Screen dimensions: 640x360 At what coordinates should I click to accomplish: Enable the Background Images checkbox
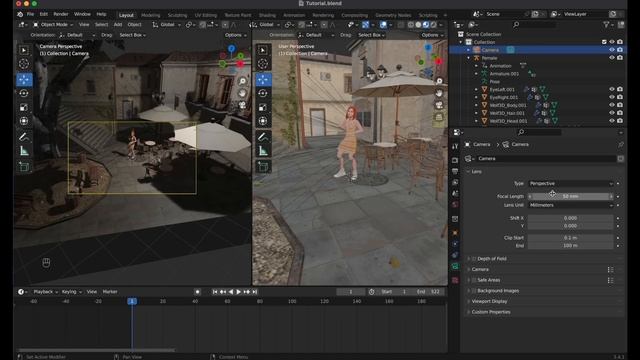pos(474,291)
